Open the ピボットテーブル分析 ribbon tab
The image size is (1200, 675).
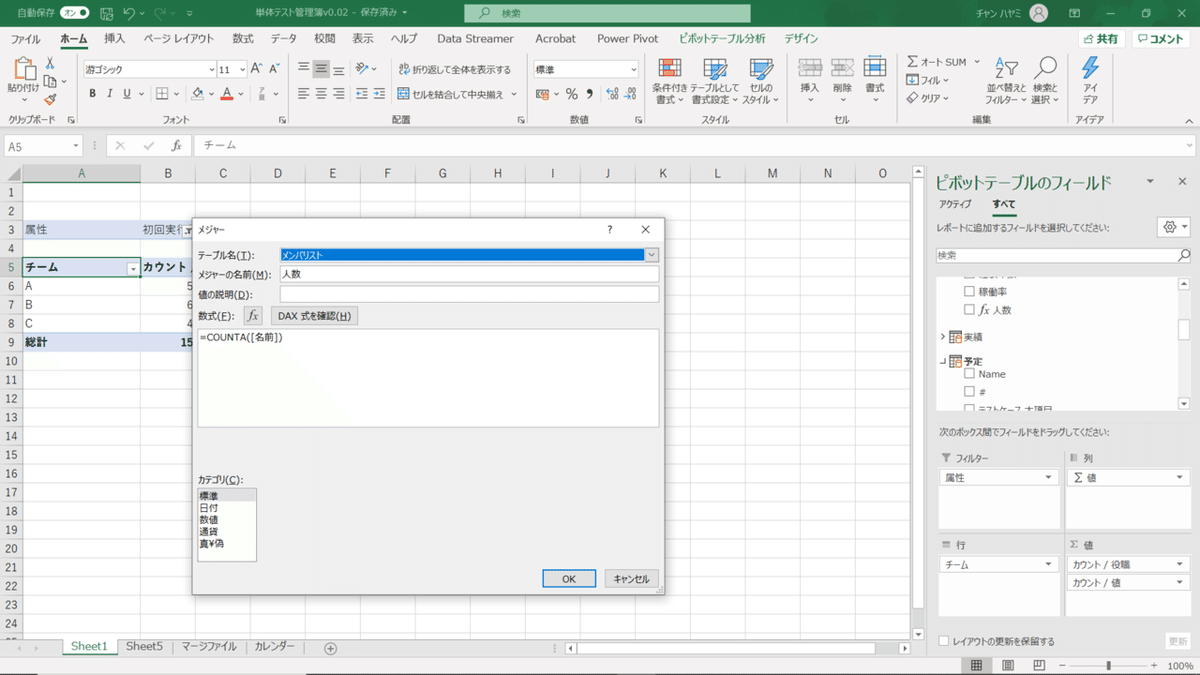(722, 39)
